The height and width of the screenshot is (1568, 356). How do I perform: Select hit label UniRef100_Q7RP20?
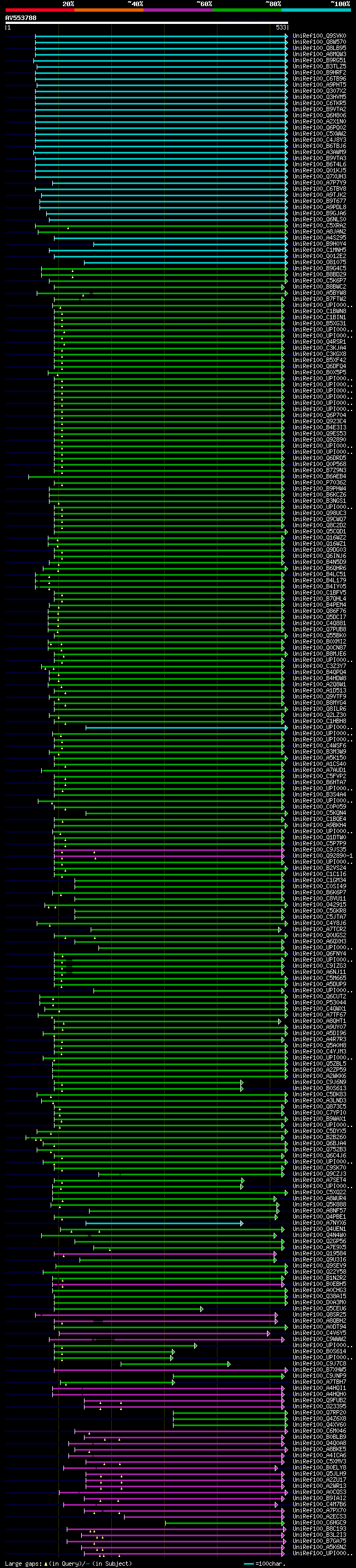pos(319,1413)
